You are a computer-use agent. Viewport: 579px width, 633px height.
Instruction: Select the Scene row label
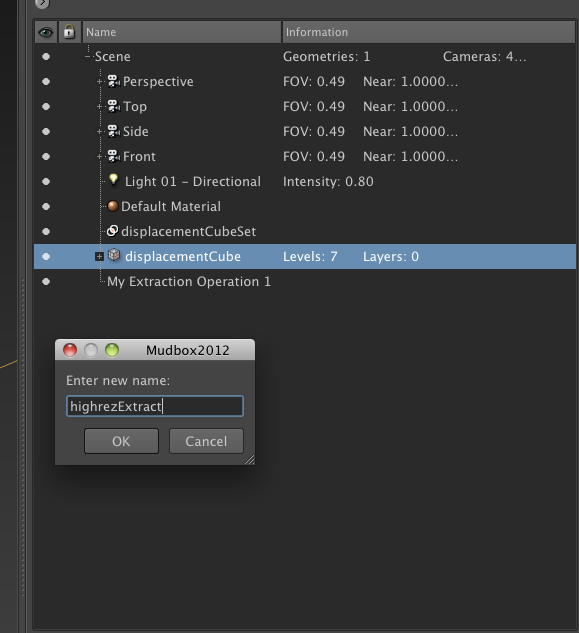click(x=112, y=57)
